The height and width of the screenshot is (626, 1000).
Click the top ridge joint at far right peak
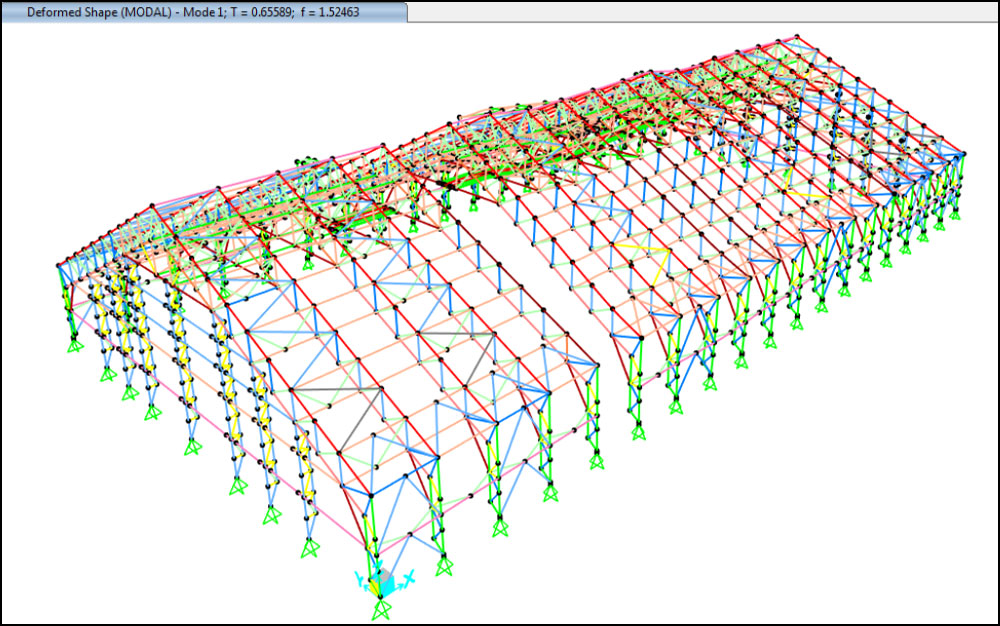(797, 37)
